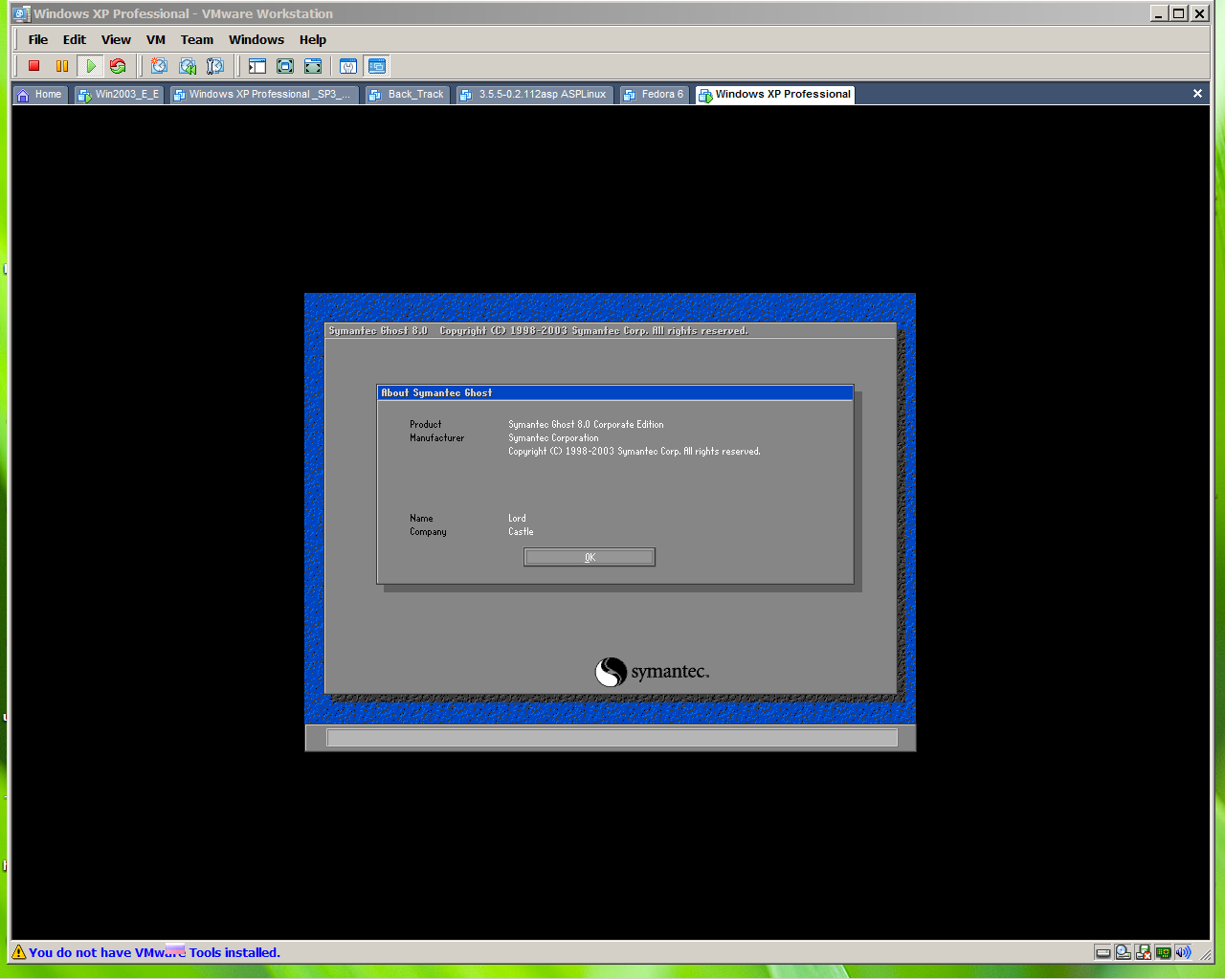Close the current VM tab with X
The width and height of the screenshot is (1225, 980).
click(1197, 94)
